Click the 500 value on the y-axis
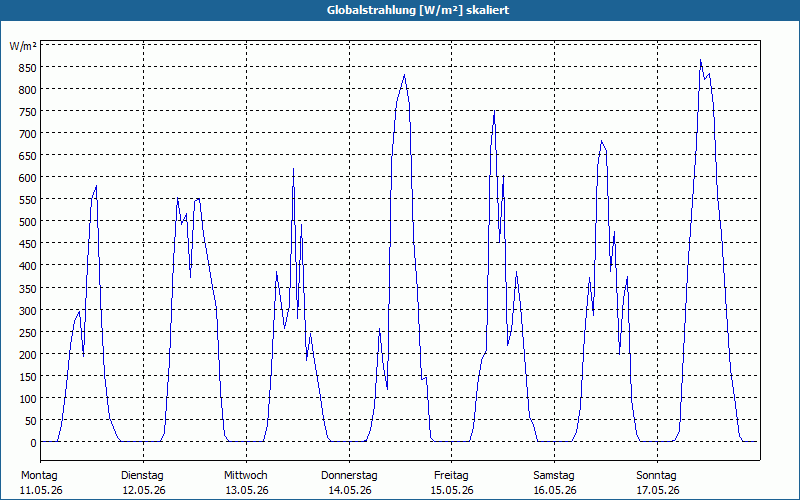The width and height of the screenshot is (800, 500). coord(28,222)
